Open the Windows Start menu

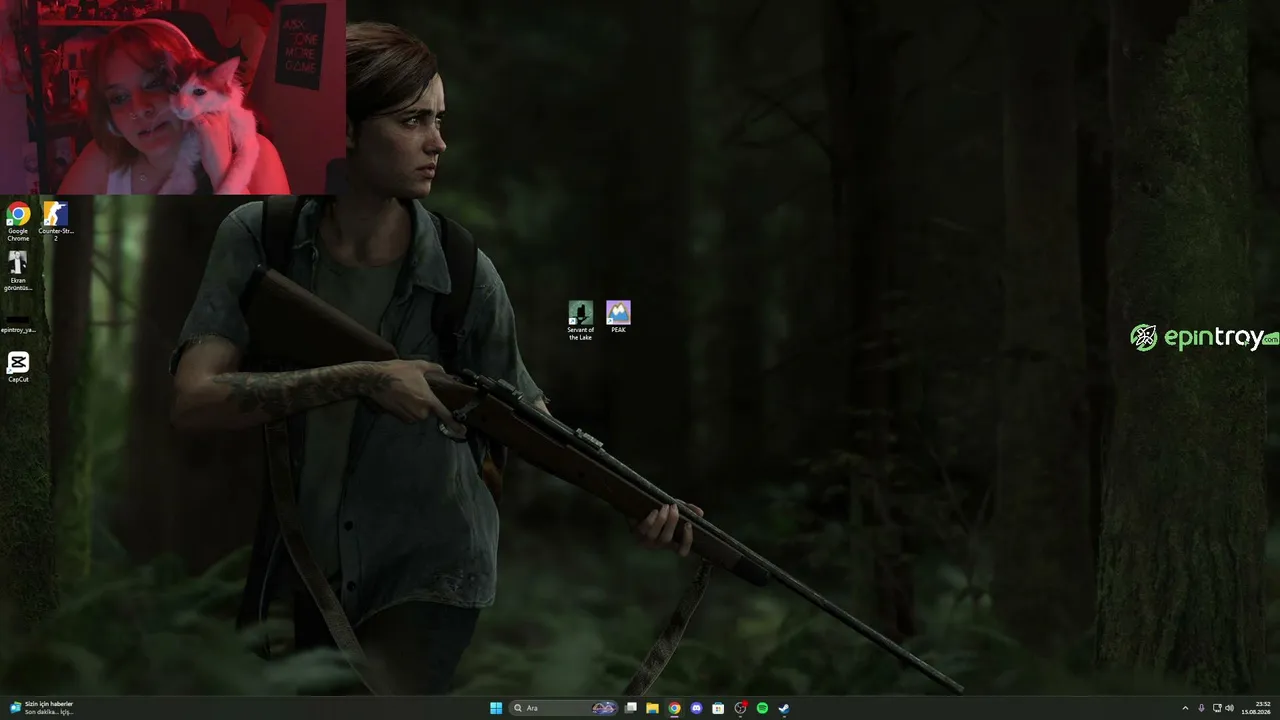coord(496,708)
